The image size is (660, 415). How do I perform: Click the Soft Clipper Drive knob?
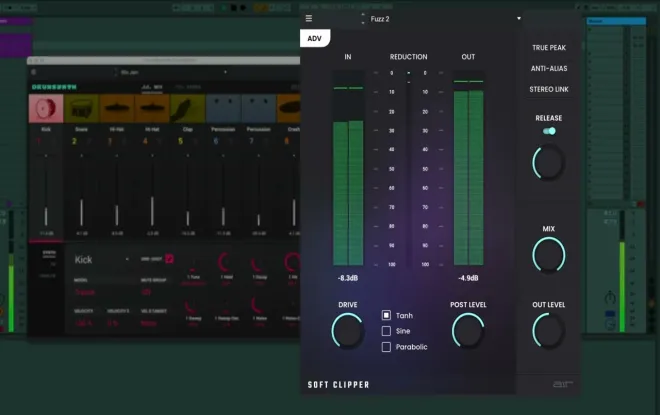pyautogui.click(x=348, y=331)
